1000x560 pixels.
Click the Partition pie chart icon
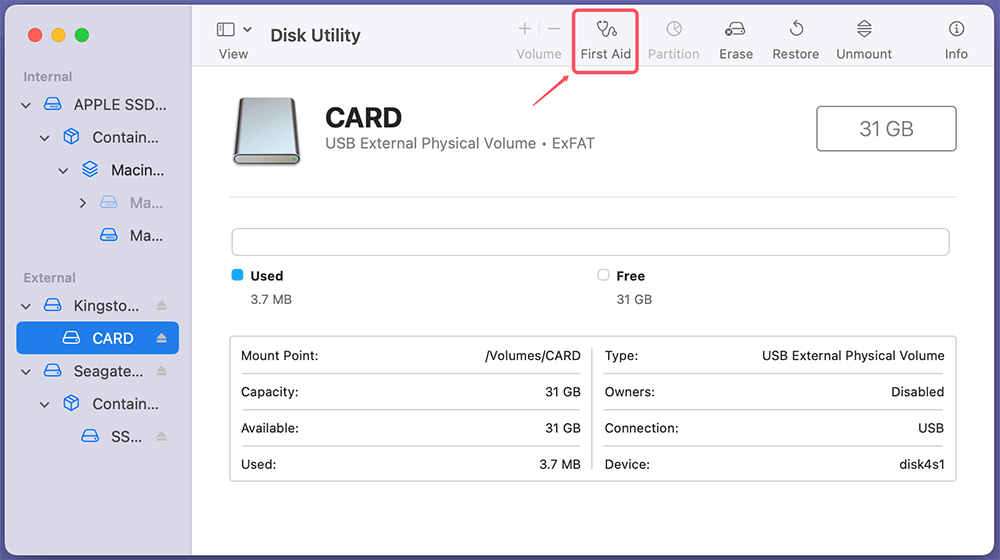(674, 29)
